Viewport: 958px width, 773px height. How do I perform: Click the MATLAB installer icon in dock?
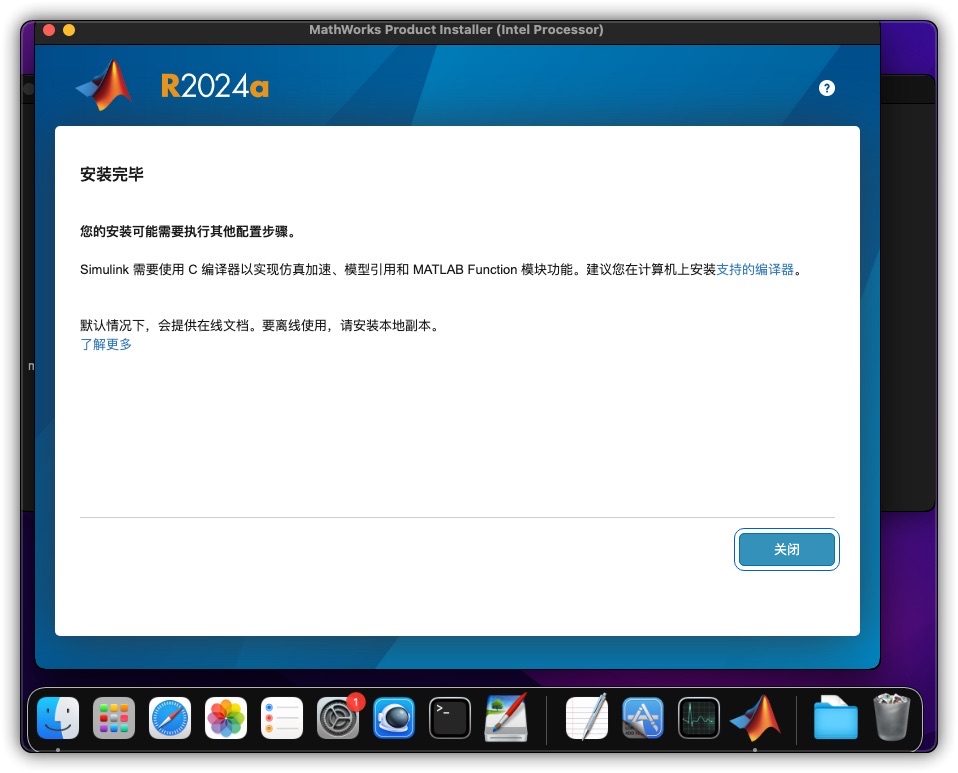pos(756,718)
